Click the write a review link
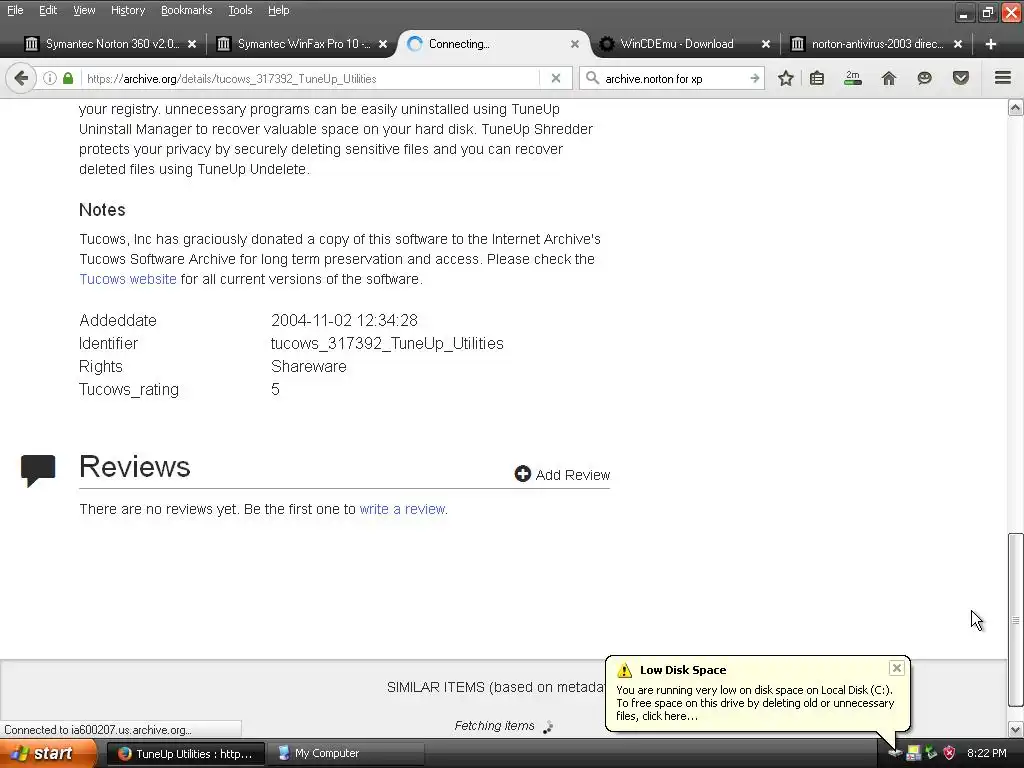The image size is (1024, 768). [x=402, y=509]
